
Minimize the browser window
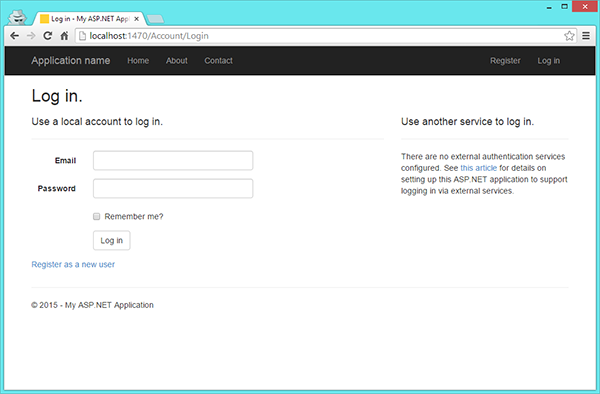[549, 7]
